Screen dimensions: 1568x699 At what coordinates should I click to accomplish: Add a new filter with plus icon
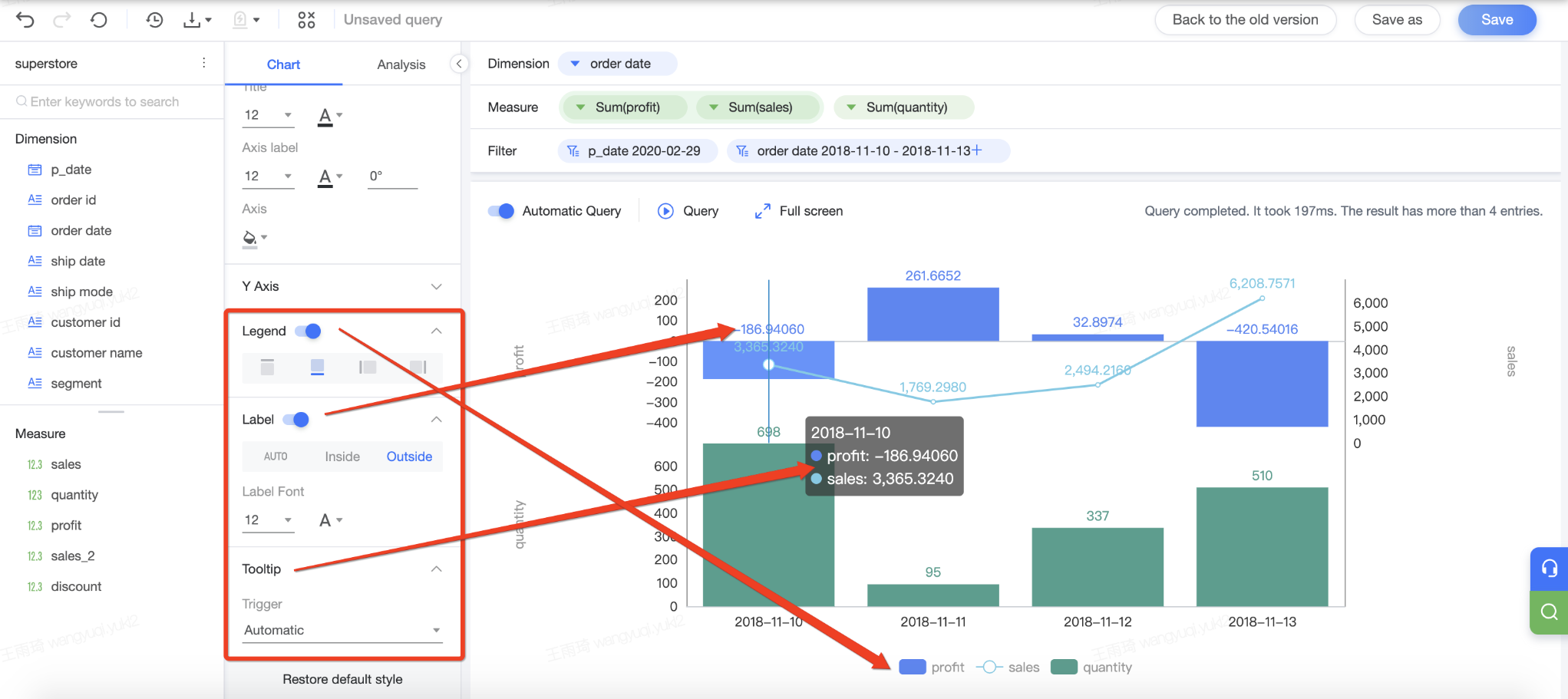(977, 150)
